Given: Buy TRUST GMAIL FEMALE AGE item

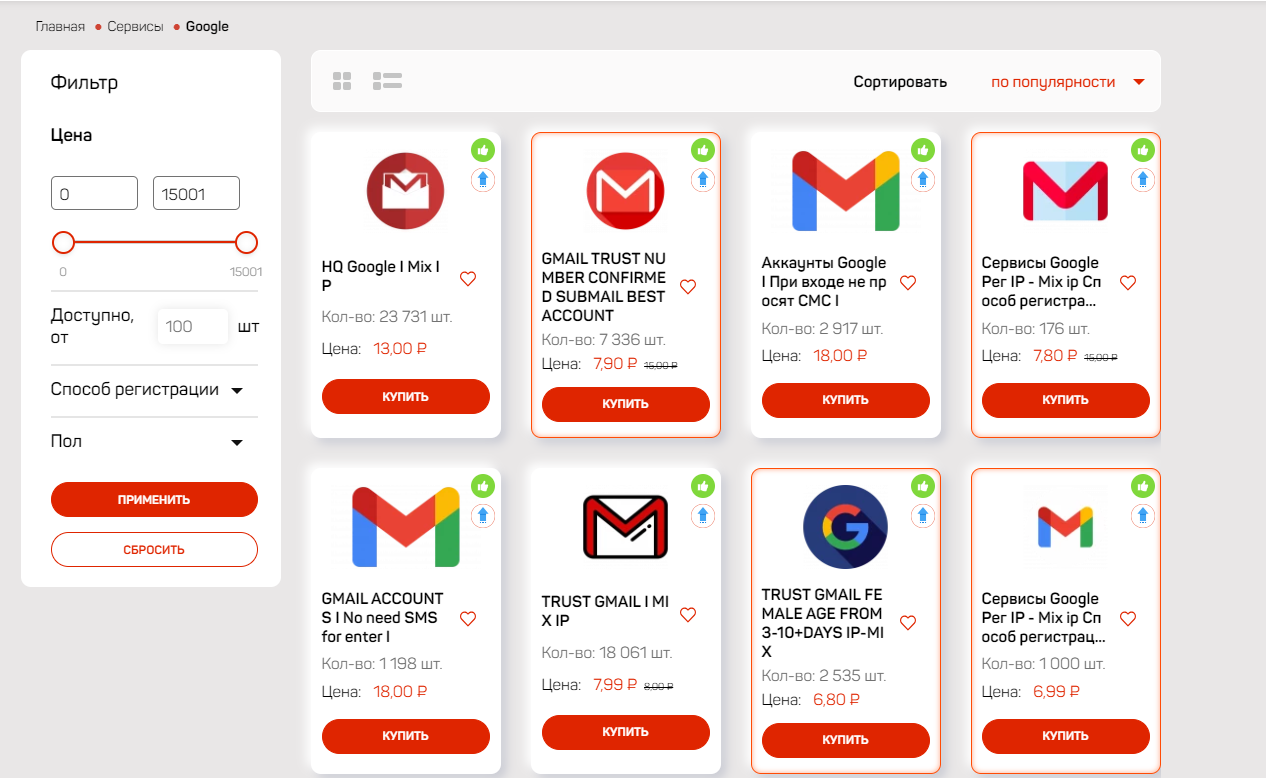Looking at the screenshot, I should click(x=846, y=741).
